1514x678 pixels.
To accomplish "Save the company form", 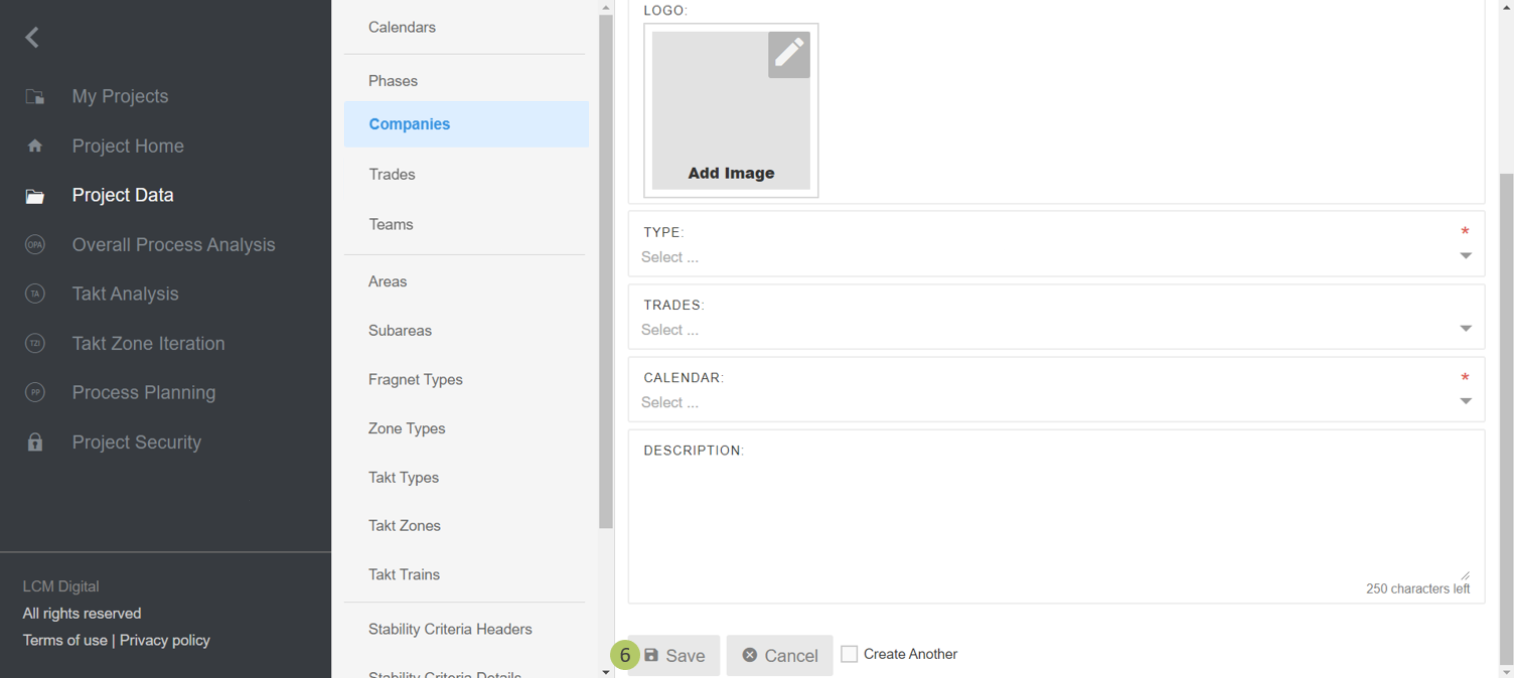I will pos(674,655).
